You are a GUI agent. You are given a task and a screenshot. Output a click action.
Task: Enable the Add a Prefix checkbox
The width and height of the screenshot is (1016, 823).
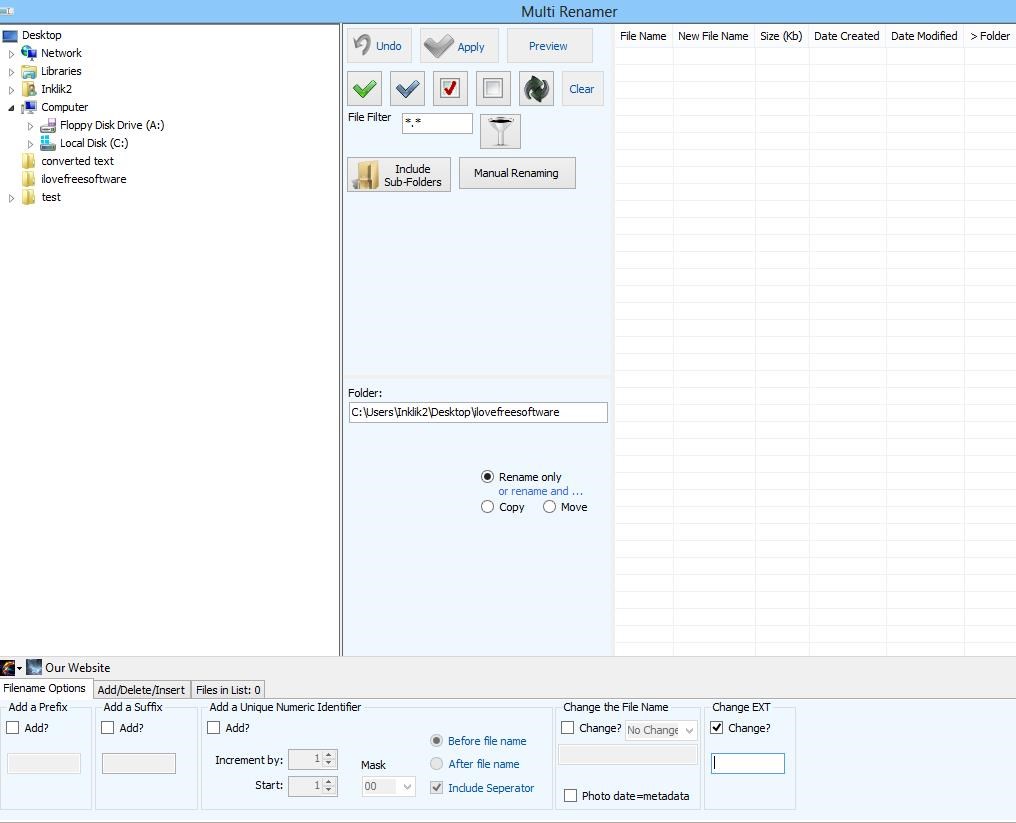click(x=12, y=728)
